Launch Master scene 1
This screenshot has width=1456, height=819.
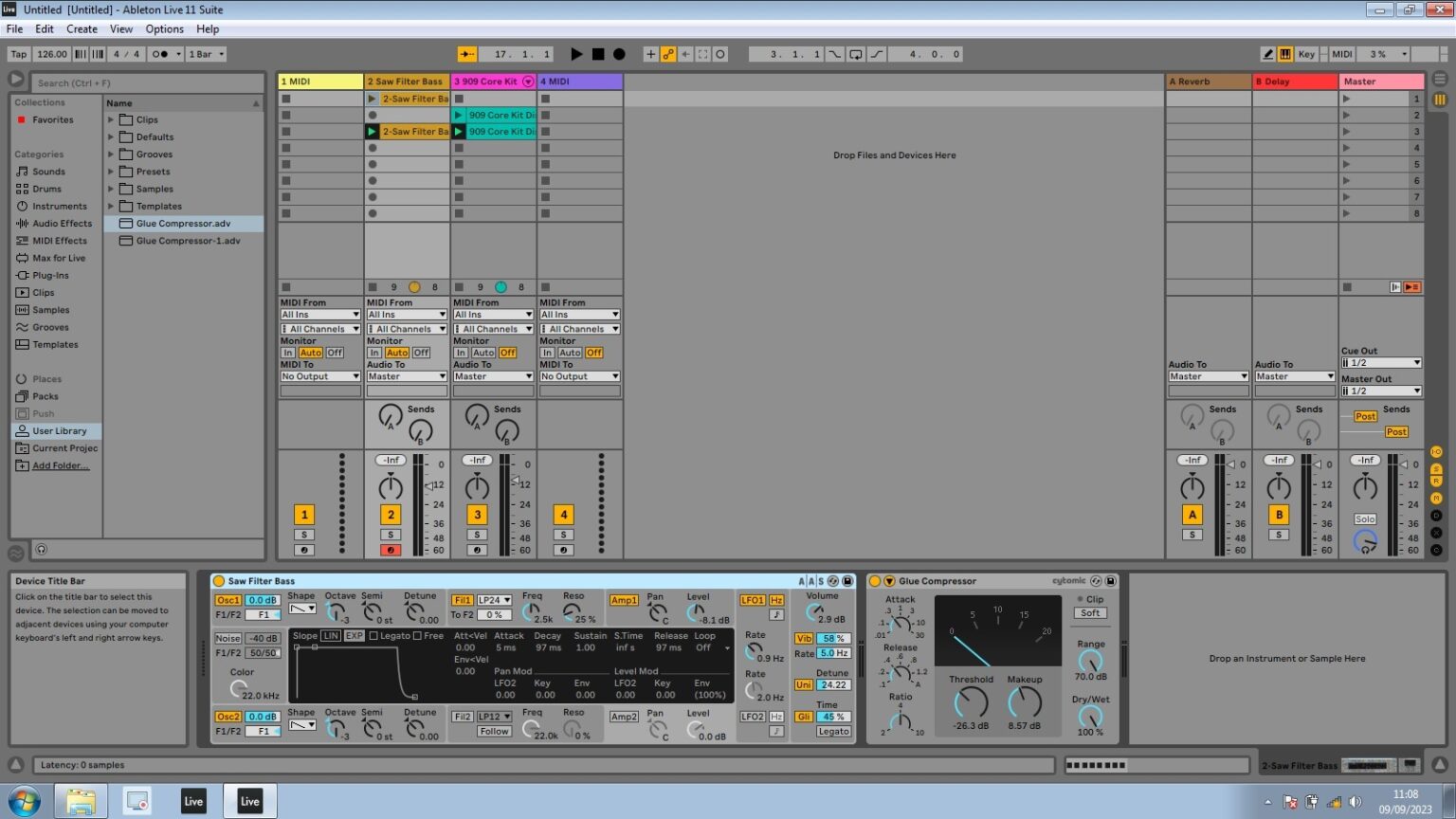click(x=1346, y=99)
